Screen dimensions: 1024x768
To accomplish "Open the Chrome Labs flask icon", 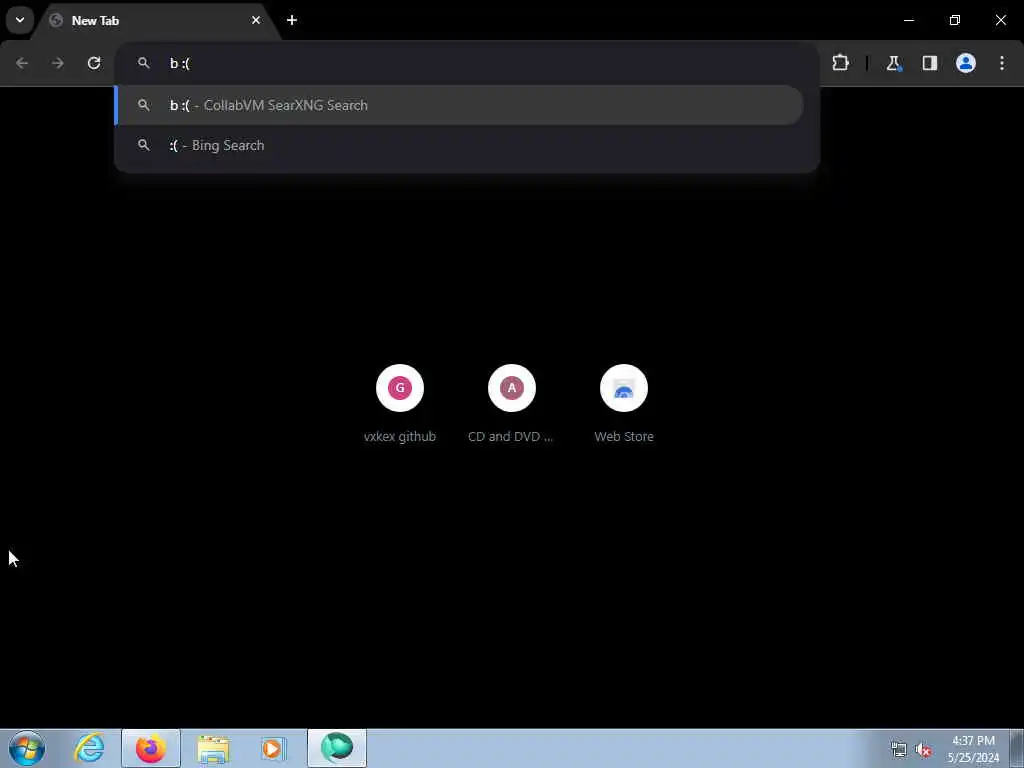I will click(x=893, y=63).
